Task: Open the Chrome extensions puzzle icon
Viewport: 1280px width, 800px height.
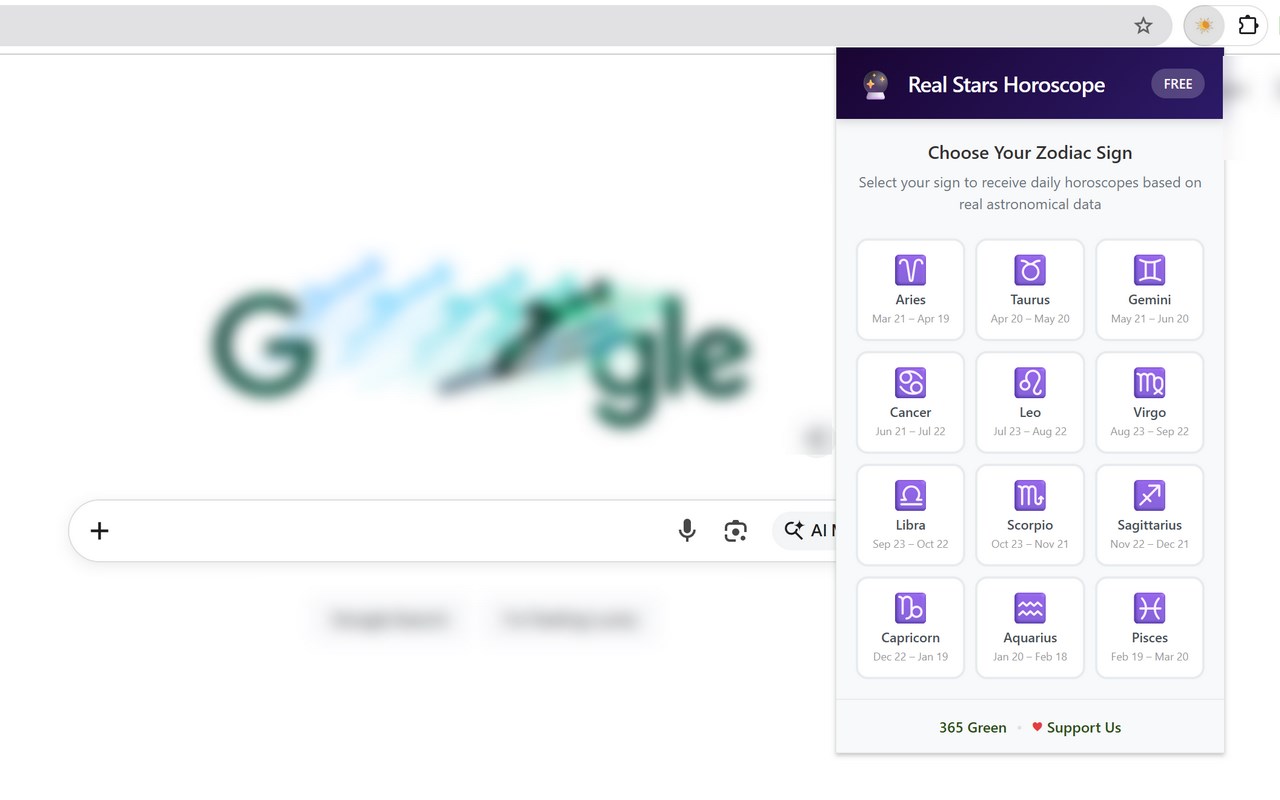Action: coord(1248,26)
